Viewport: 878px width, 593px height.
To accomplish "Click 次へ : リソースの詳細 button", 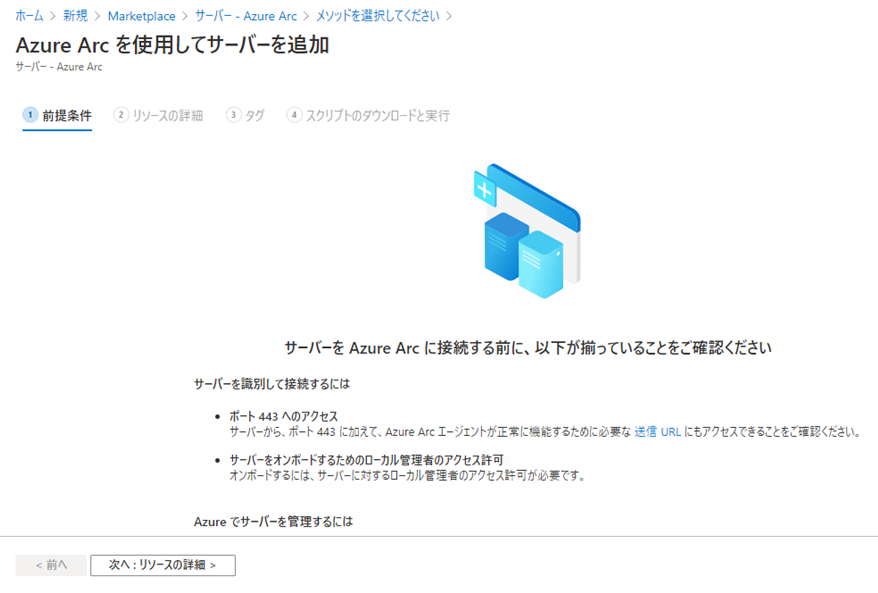I will (163, 565).
